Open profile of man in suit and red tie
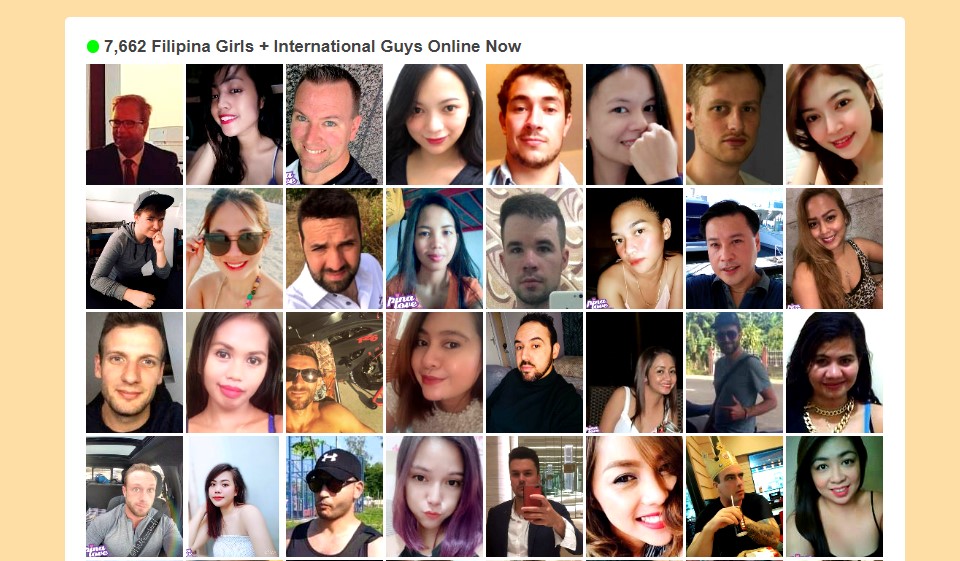 [x=135, y=124]
